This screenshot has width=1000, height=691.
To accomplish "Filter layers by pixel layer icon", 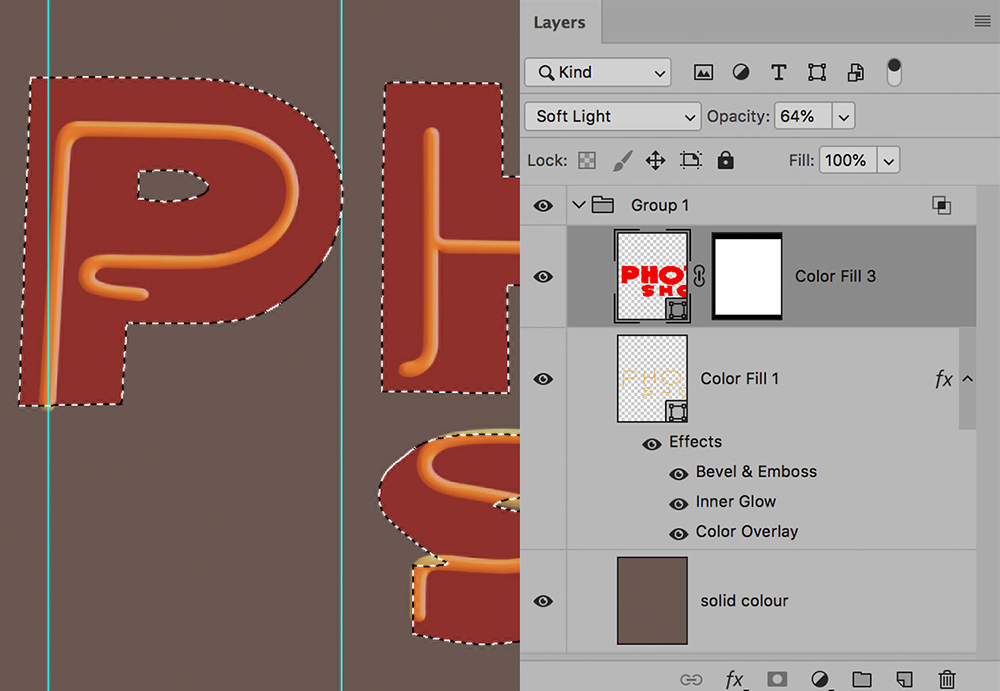I will 703,73.
